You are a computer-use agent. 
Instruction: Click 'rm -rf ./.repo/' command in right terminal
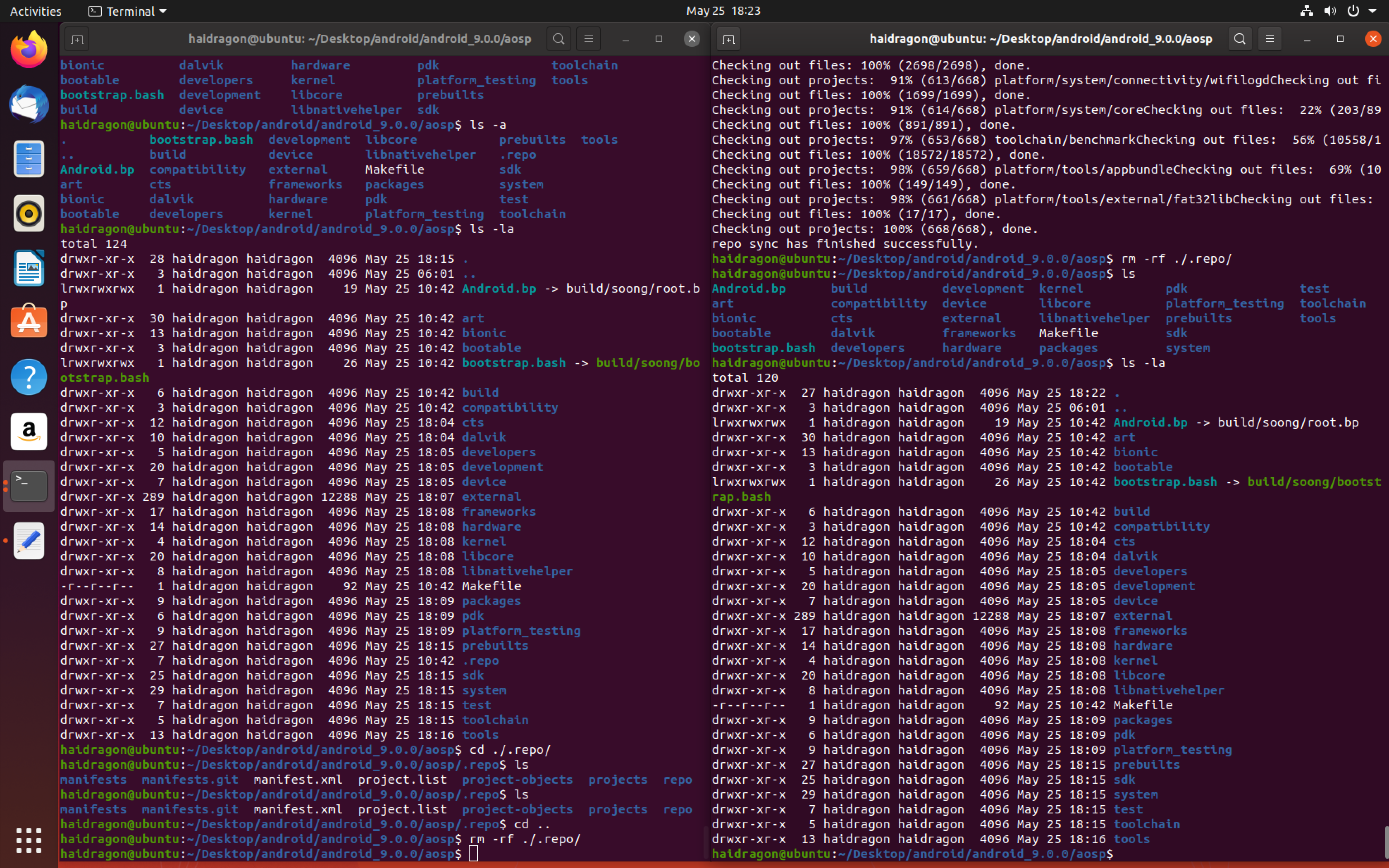coord(1177,259)
